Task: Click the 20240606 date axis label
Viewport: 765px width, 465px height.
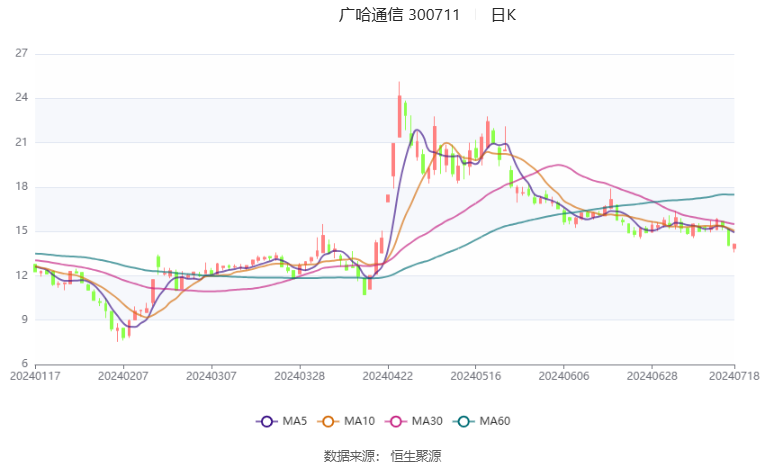Action: (x=564, y=376)
